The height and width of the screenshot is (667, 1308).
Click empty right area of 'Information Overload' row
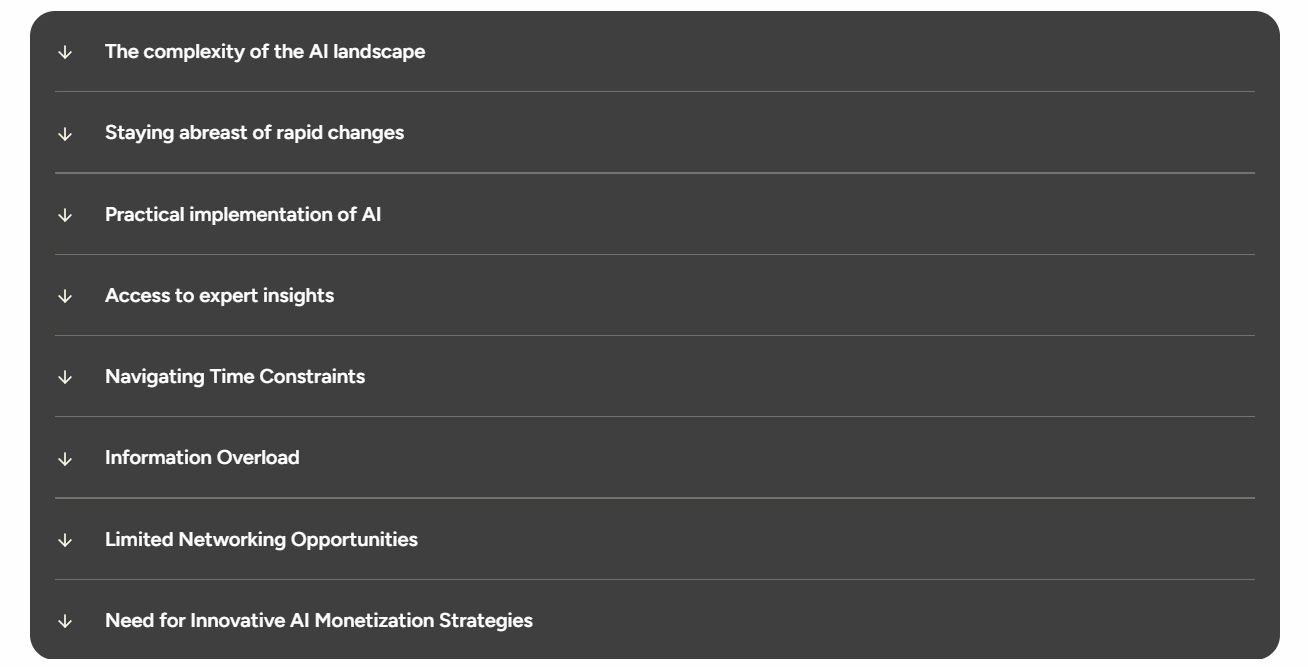pos(900,458)
